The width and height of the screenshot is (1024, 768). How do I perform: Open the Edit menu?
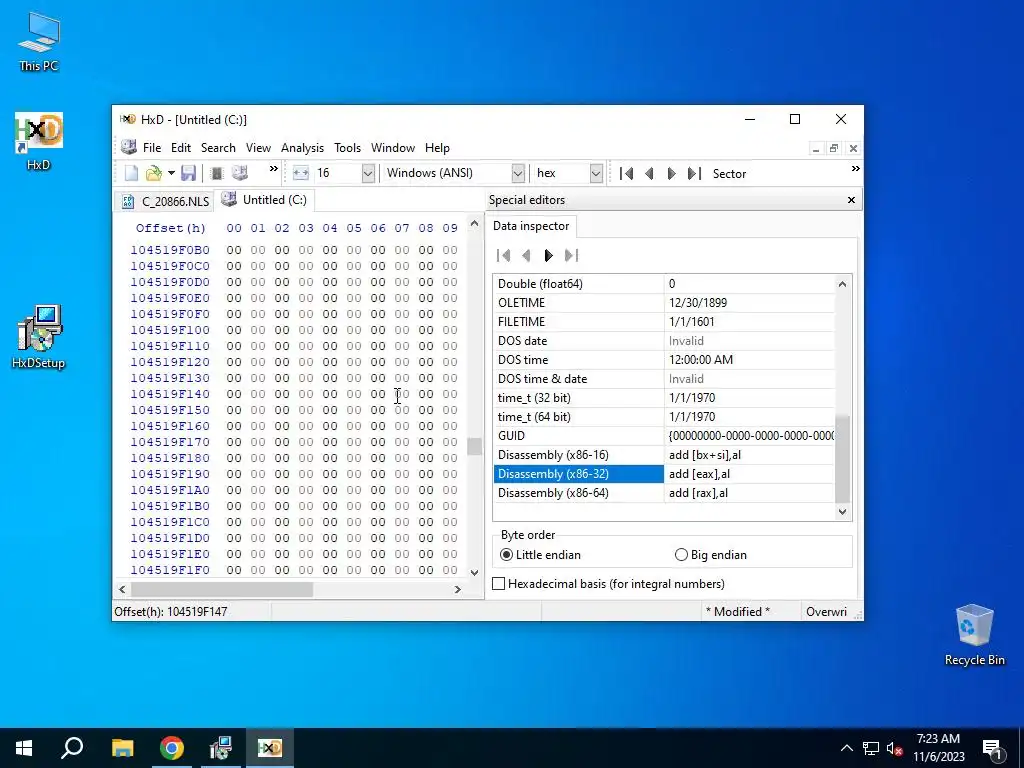[181, 148]
